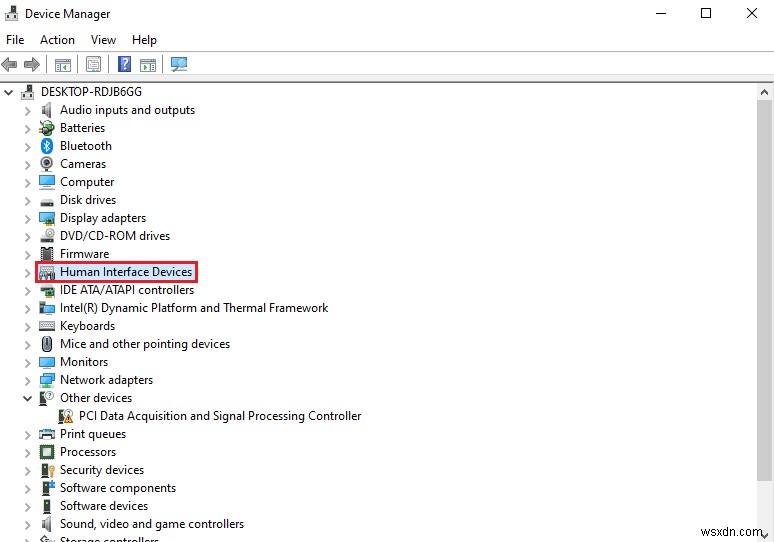The height and width of the screenshot is (542, 774).
Task: Select the Display adapters label
Action: coord(103,218)
